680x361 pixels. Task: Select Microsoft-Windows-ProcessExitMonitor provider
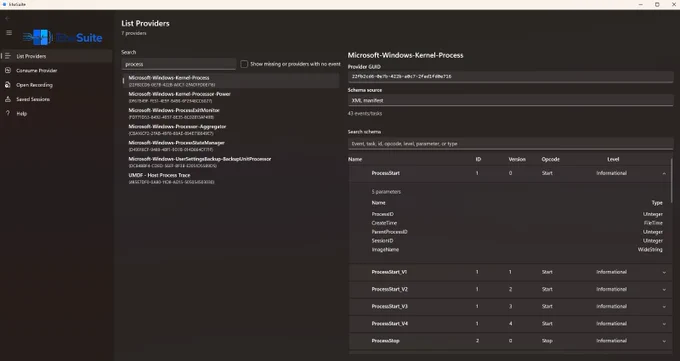pyautogui.click(x=231, y=113)
